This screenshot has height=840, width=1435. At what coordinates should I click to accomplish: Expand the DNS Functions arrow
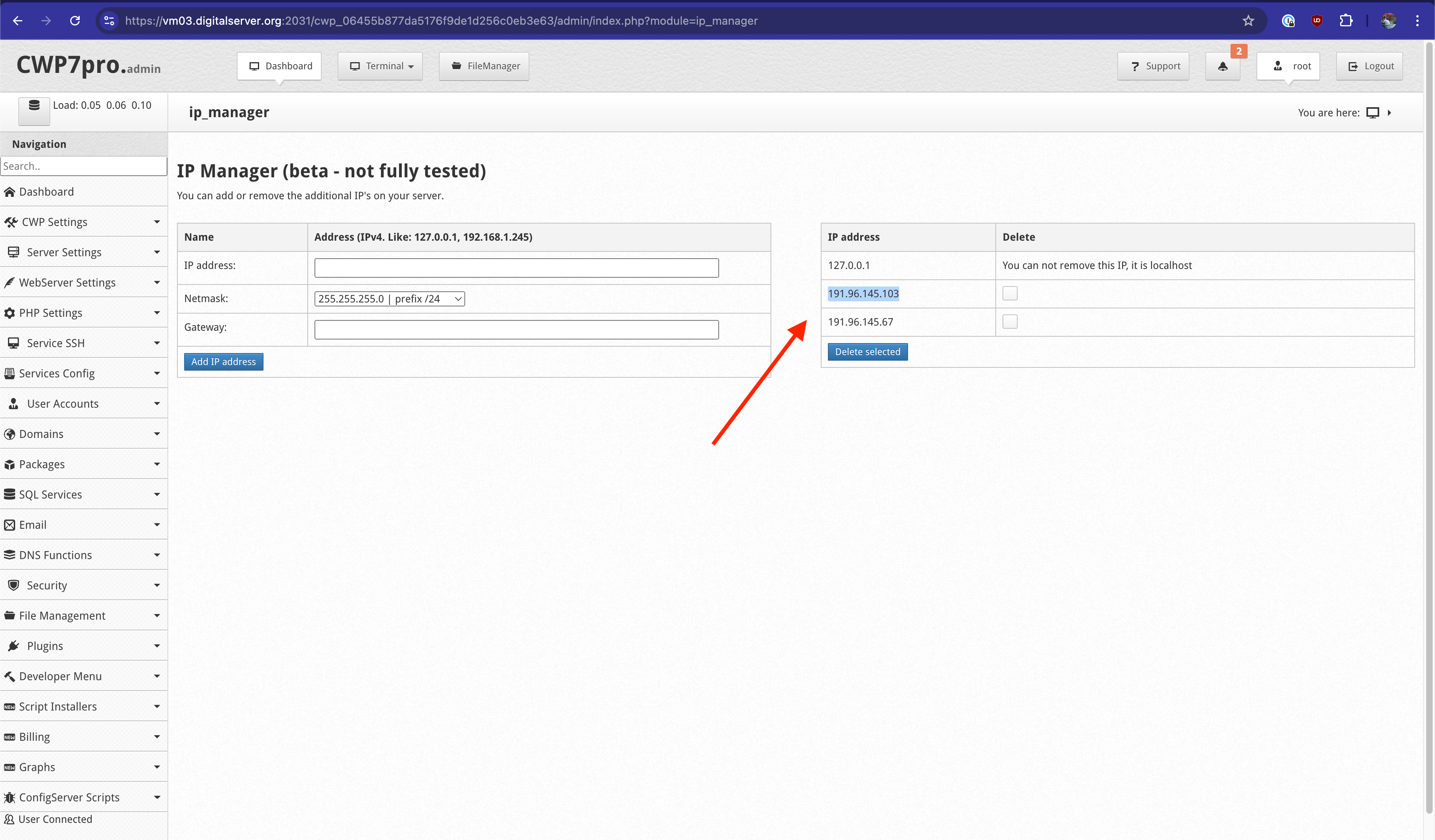pos(157,555)
